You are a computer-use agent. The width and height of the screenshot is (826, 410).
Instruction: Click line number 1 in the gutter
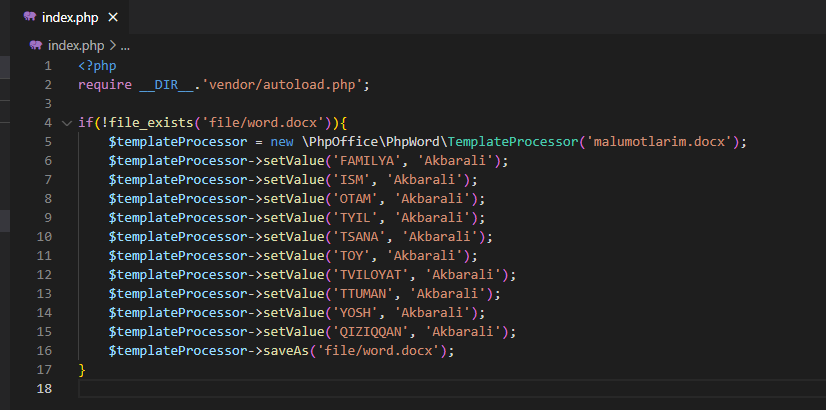click(48, 66)
